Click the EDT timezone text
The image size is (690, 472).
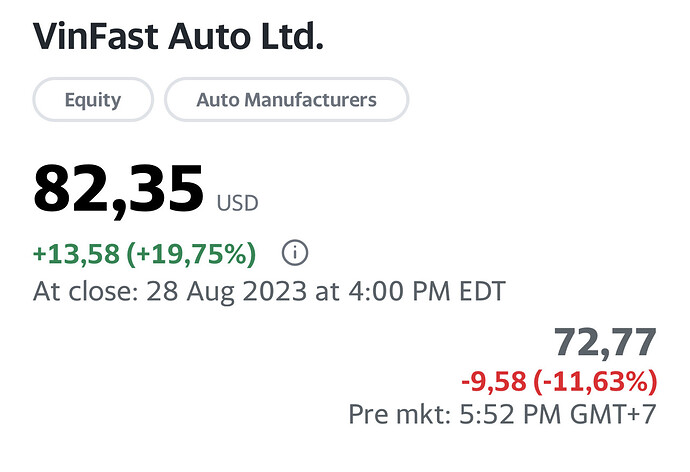[x=477, y=293]
